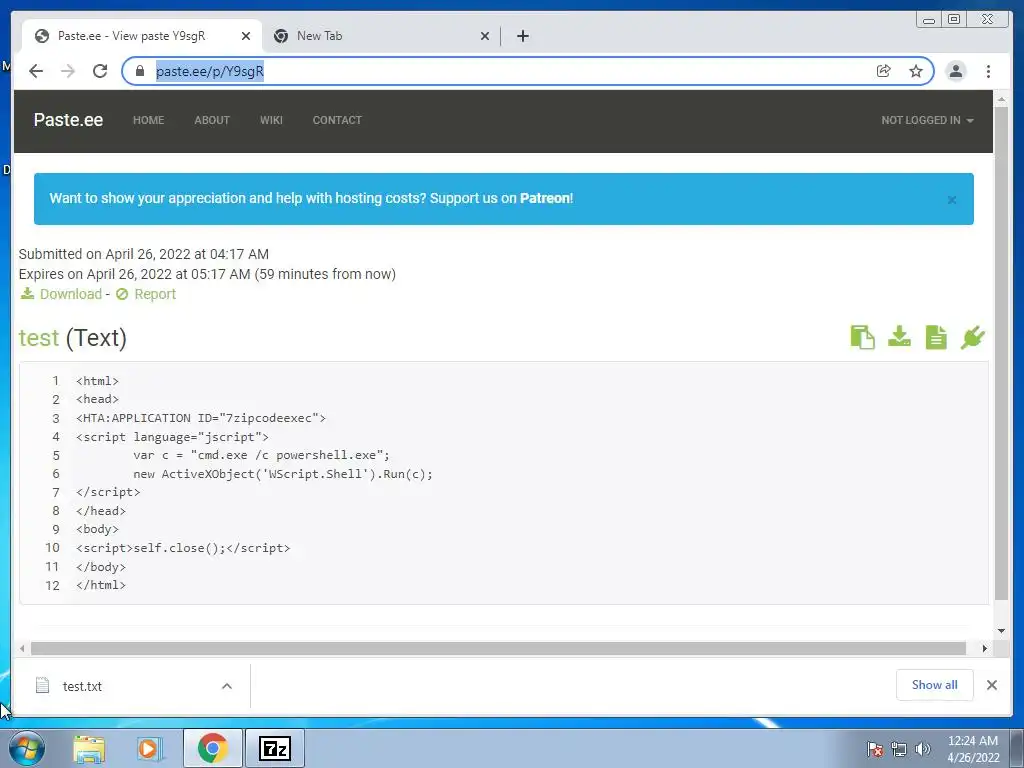Click the self.close() script line
This screenshot has width=1024, height=768.
pos(183,548)
